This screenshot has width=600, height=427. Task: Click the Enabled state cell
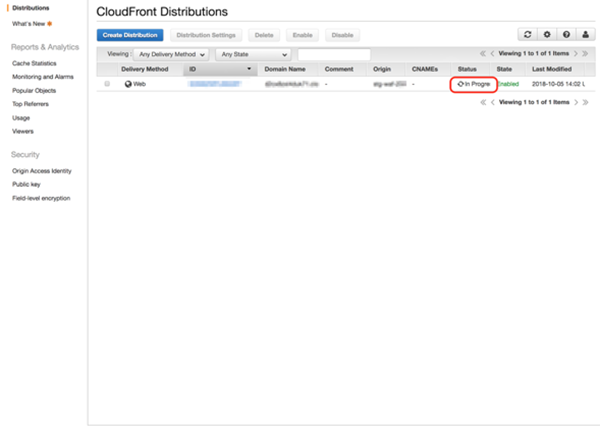tap(508, 84)
